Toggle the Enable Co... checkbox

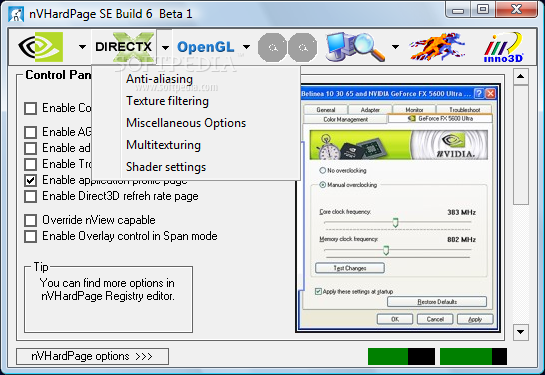(x=31, y=108)
